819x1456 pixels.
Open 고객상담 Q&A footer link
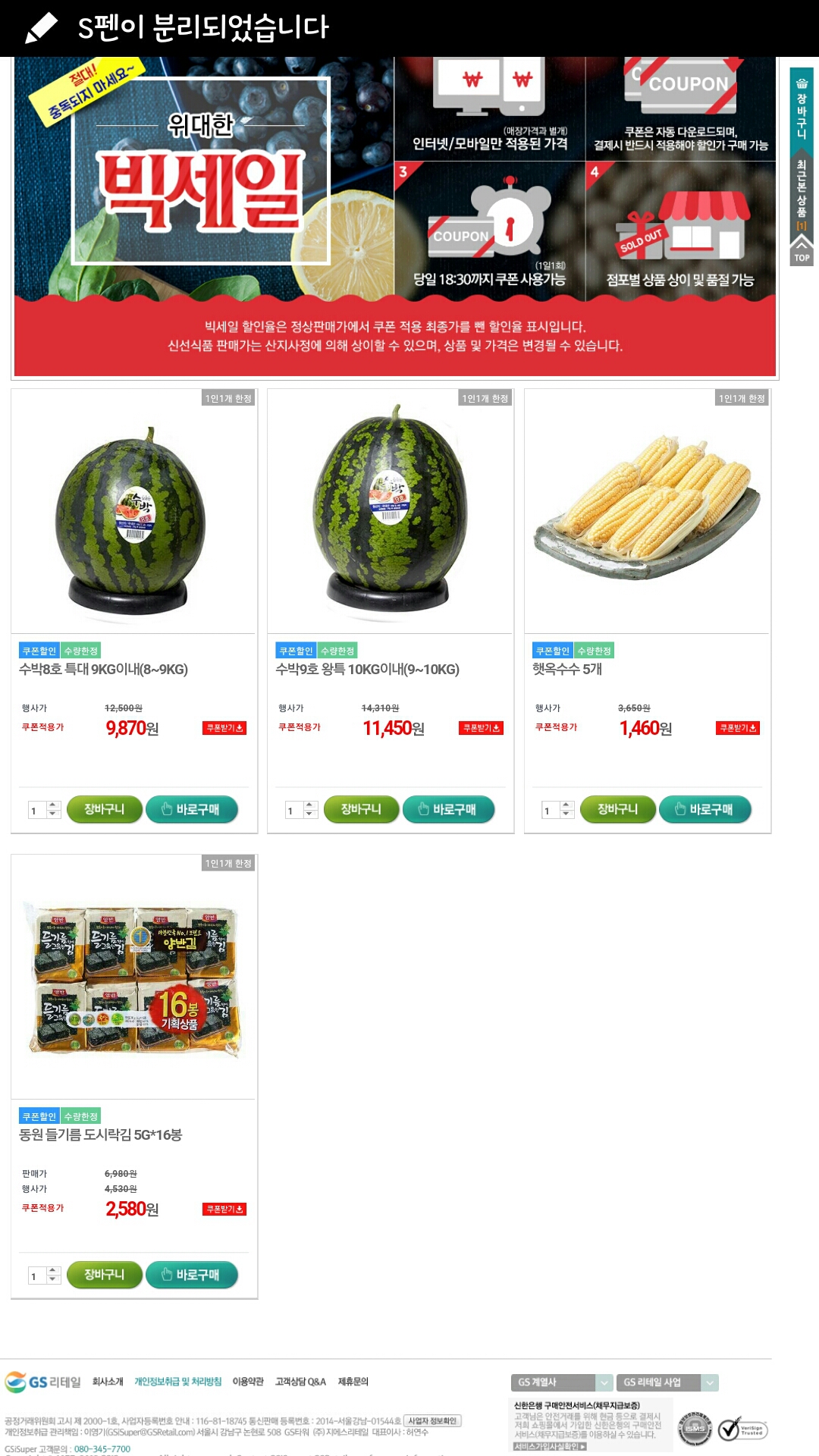tap(300, 1382)
